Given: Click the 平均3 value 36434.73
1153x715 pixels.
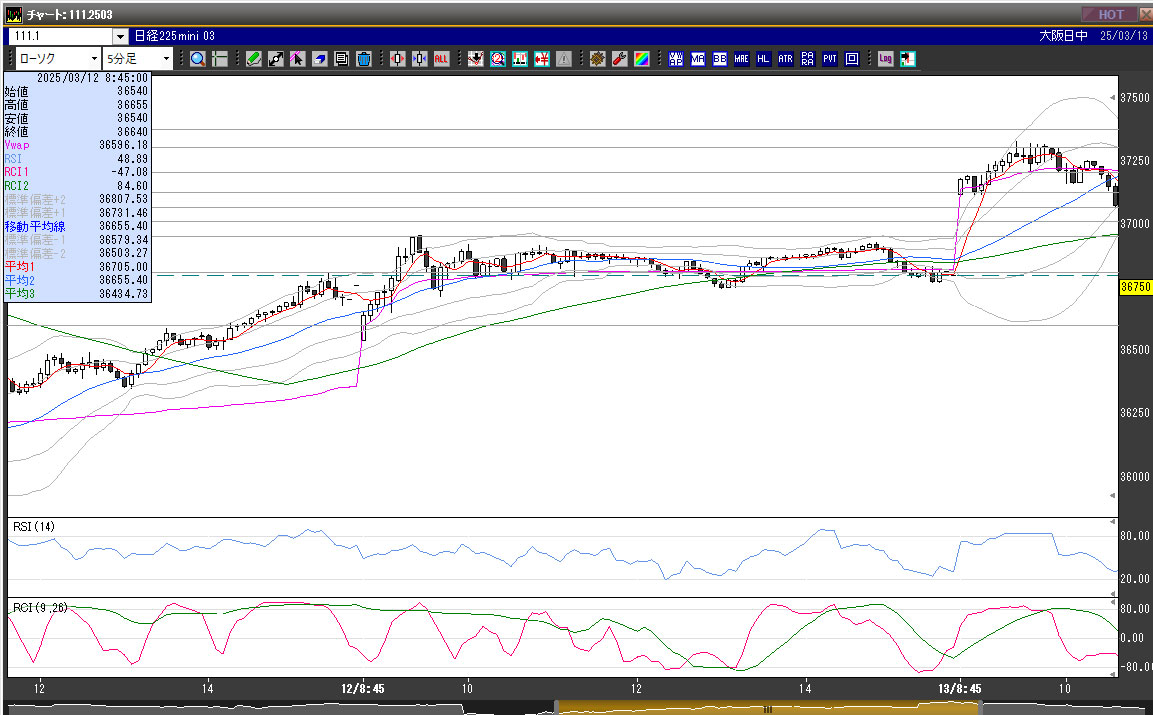Looking at the screenshot, I should pos(124,294).
